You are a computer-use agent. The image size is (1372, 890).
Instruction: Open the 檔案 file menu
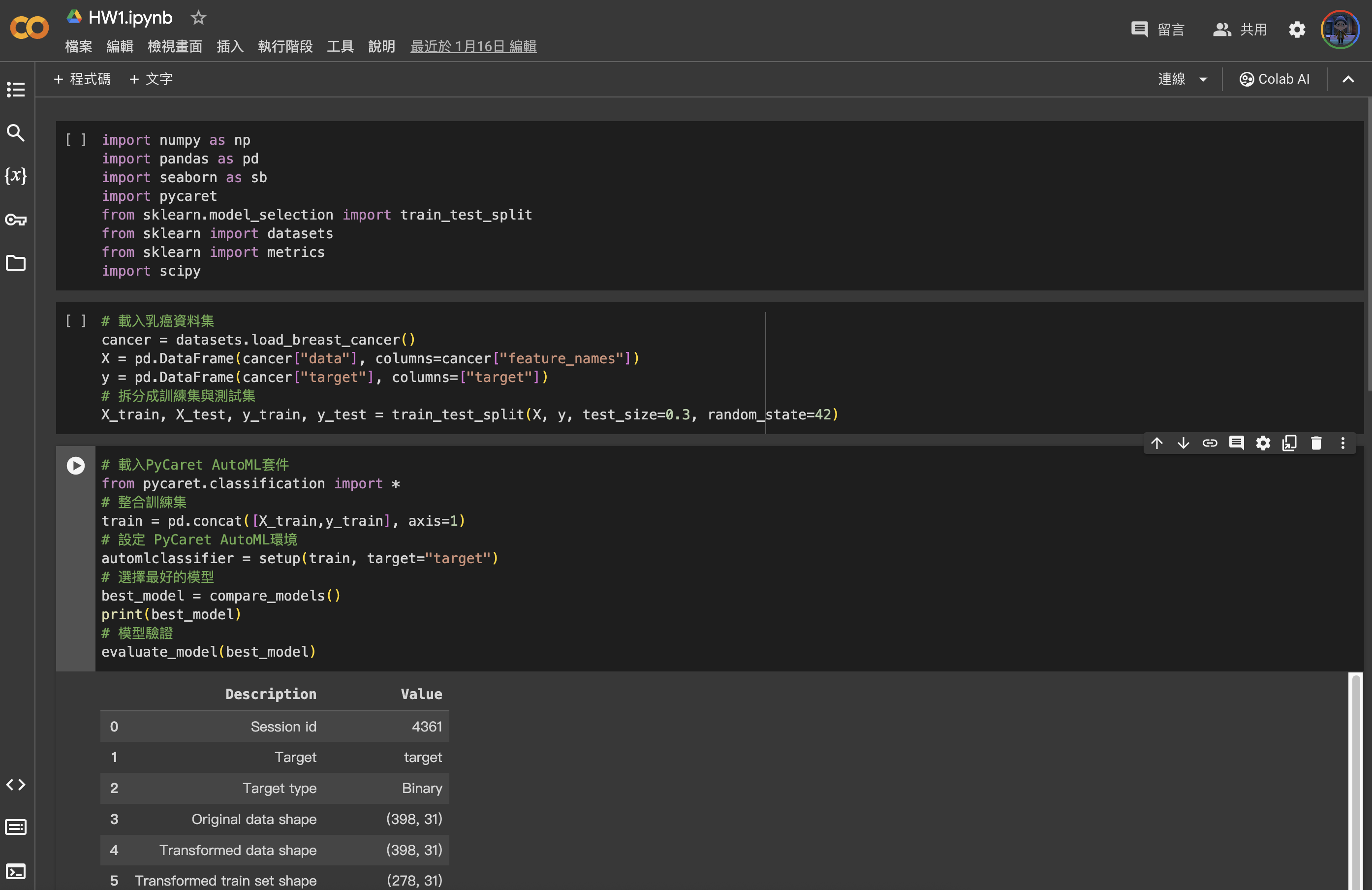78,46
